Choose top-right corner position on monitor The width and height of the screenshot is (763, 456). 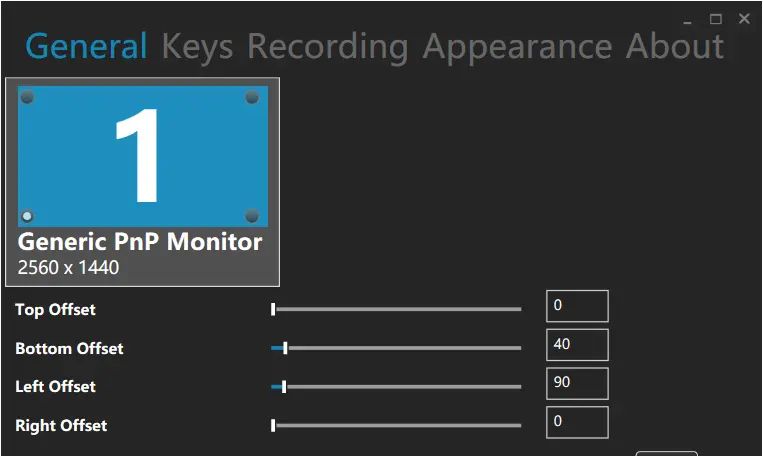tap(252, 97)
